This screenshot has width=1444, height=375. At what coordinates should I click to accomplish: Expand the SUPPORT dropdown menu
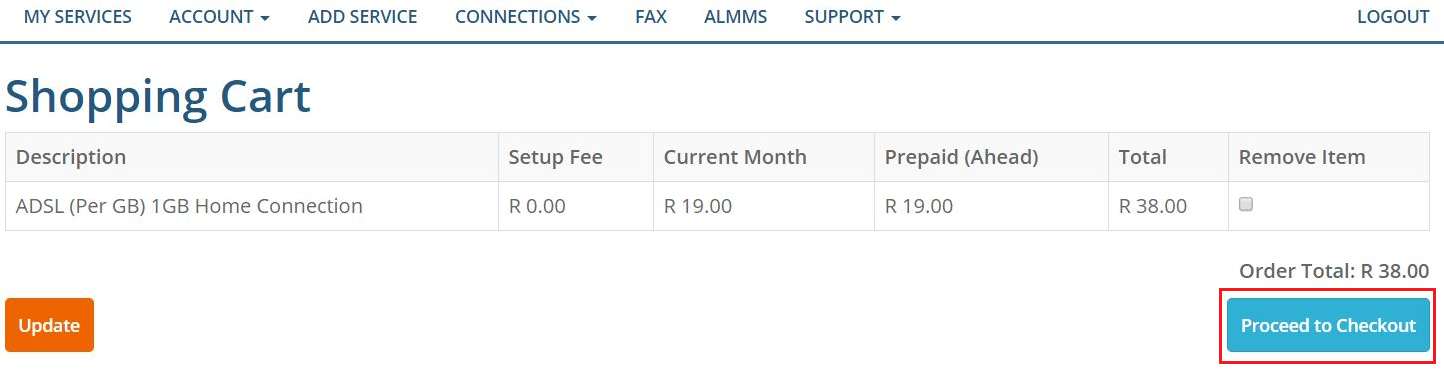853,17
